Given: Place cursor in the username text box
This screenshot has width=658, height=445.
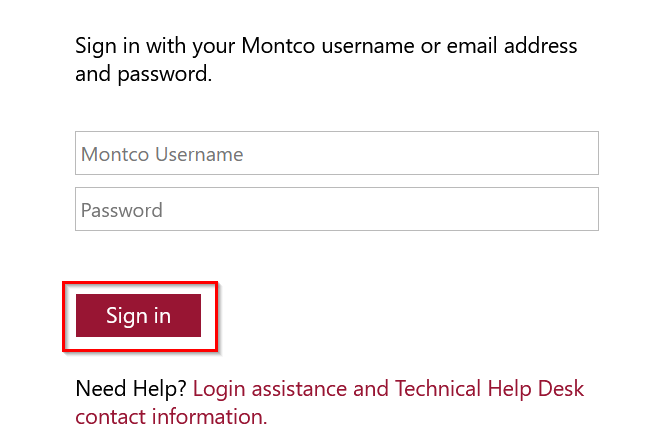Looking at the screenshot, I should (337, 153).
